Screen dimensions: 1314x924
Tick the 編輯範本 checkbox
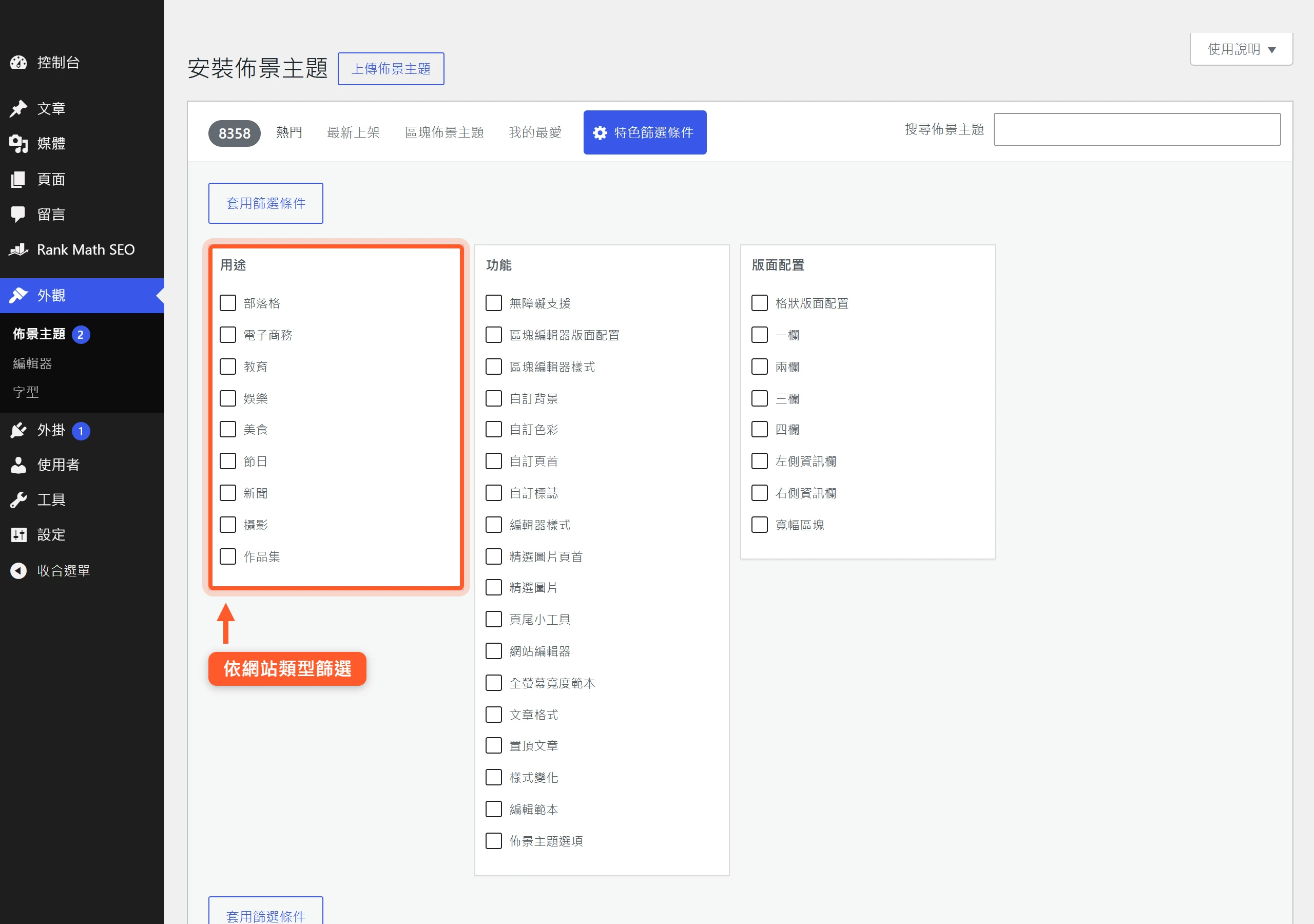[x=493, y=809]
